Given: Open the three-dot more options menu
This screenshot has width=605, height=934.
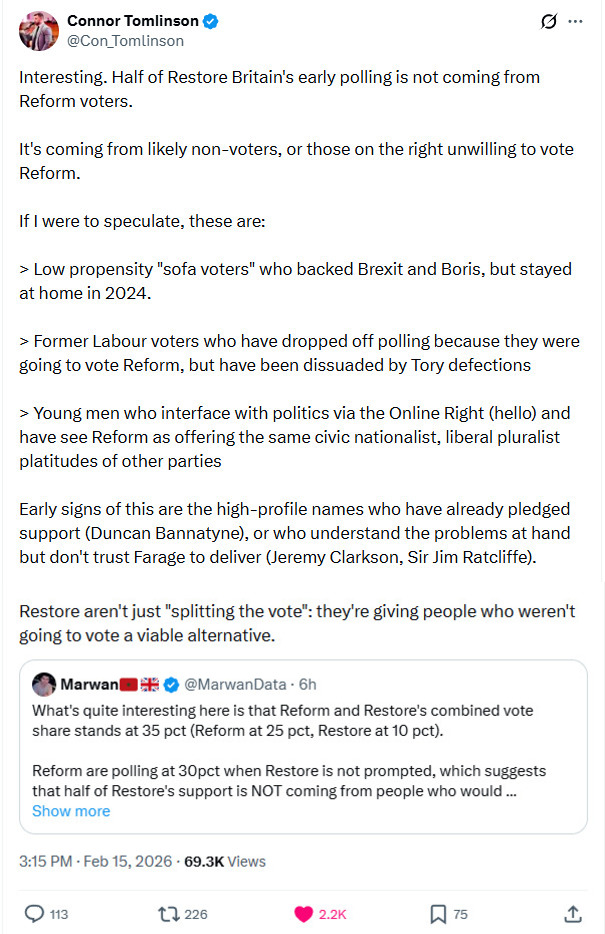Looking at the screenshot, I should point(574,21).
